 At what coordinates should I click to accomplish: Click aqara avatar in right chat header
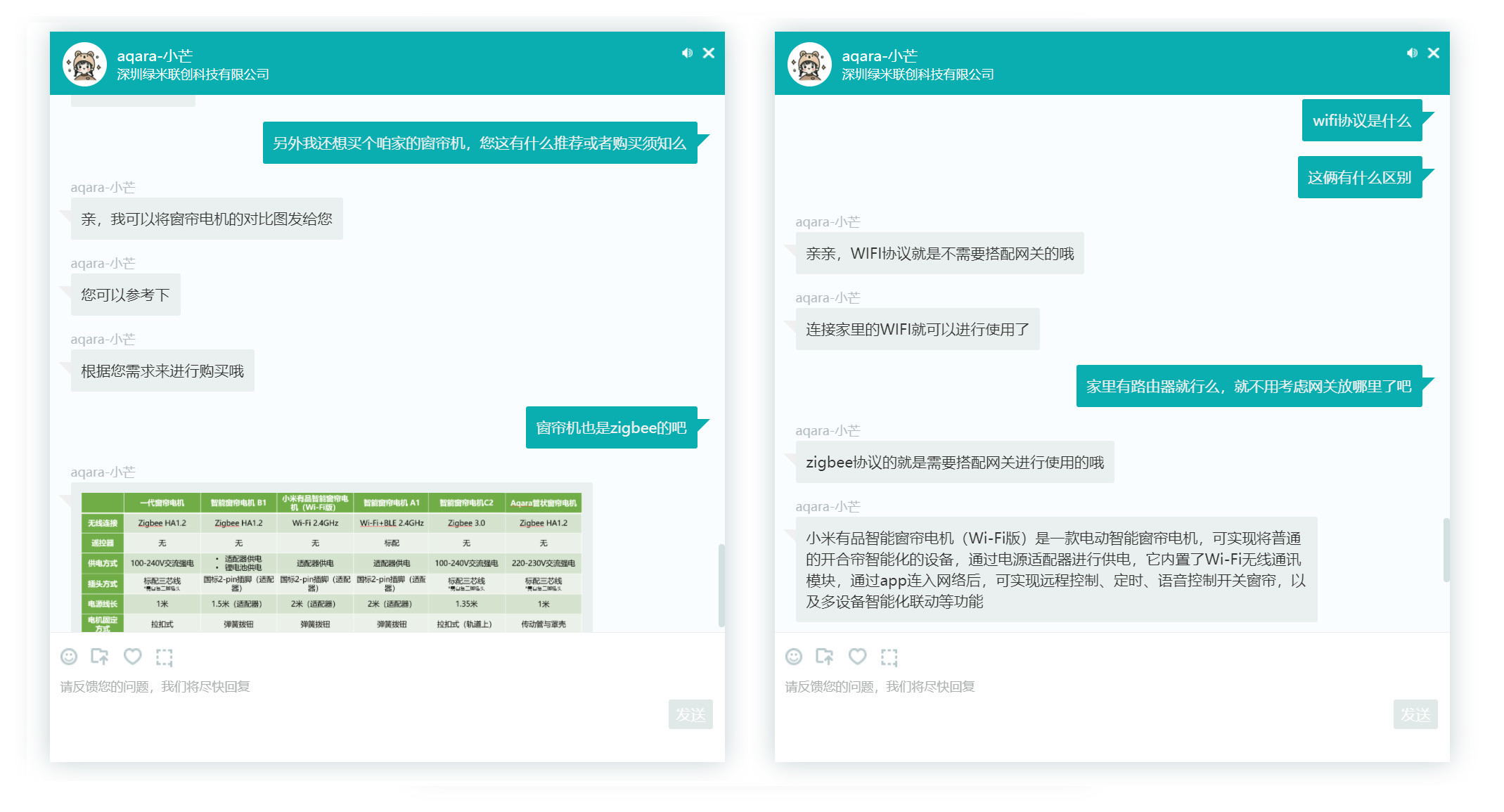coord(809,64)
